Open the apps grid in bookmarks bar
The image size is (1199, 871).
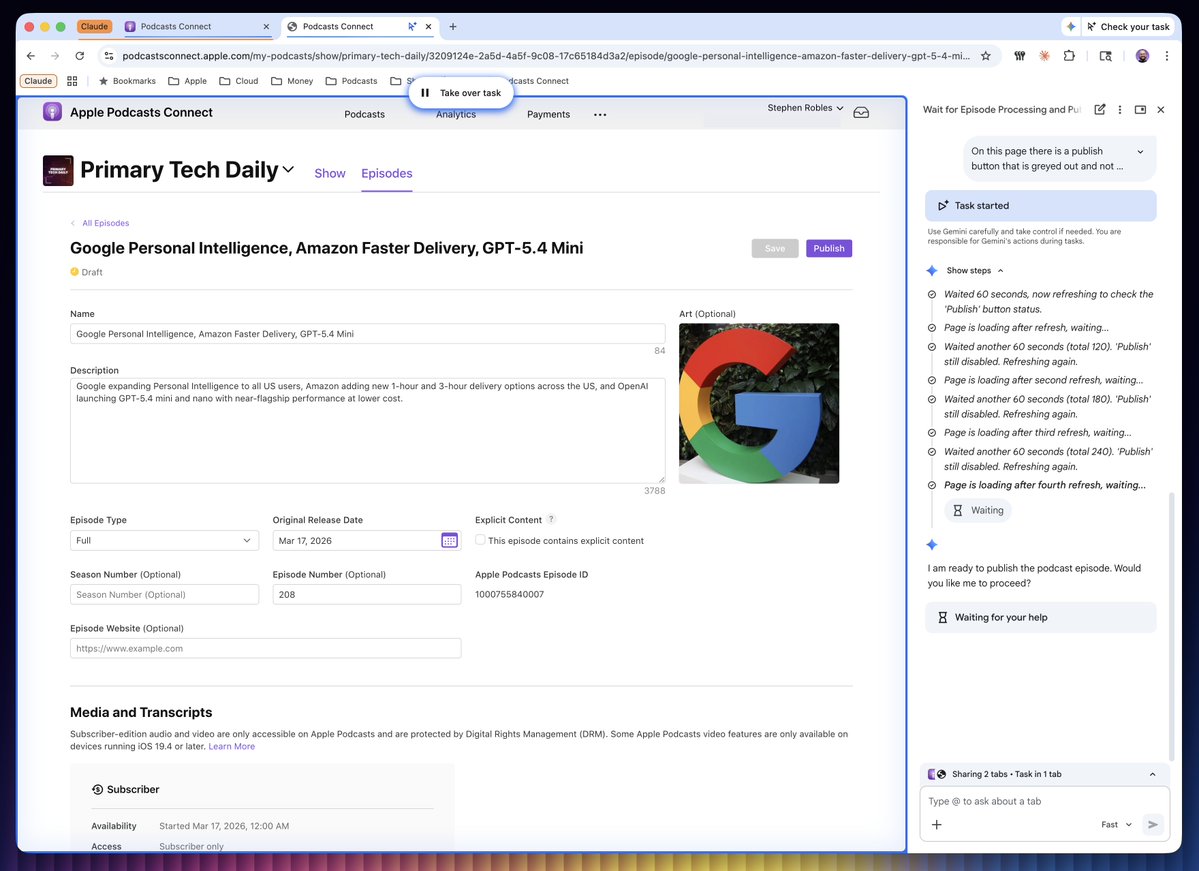73,81
